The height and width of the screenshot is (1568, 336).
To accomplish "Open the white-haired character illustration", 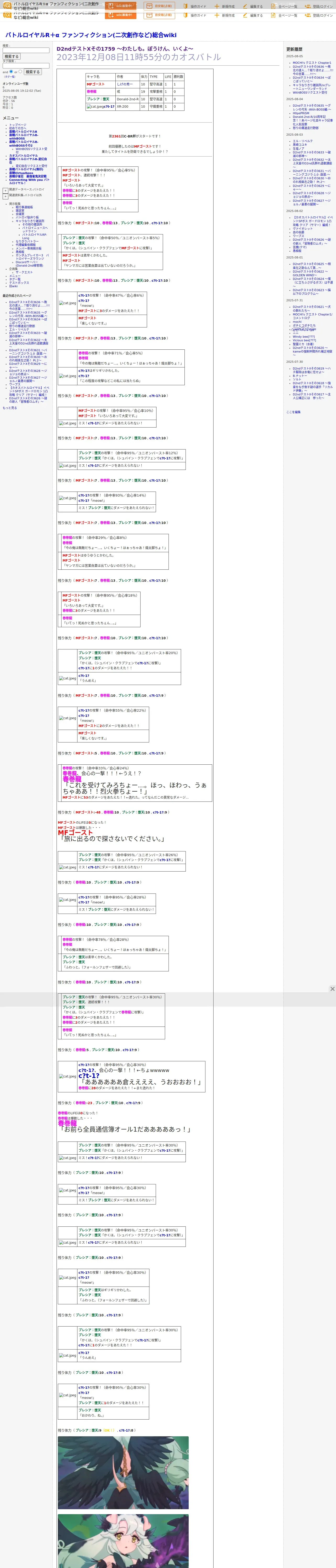I will click(x=123, y=1541).
